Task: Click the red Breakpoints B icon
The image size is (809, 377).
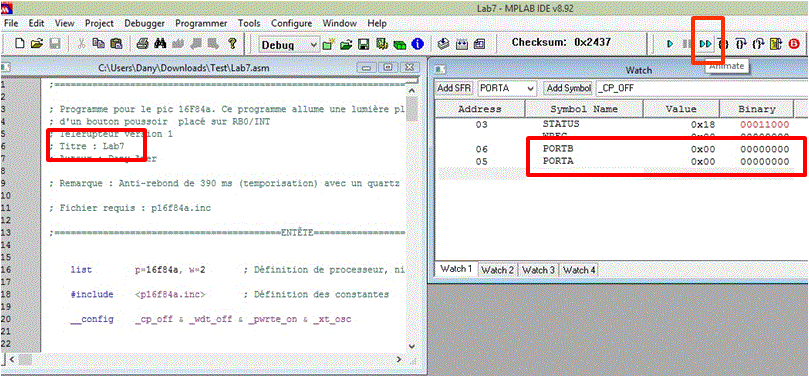Action: (793, 44)
